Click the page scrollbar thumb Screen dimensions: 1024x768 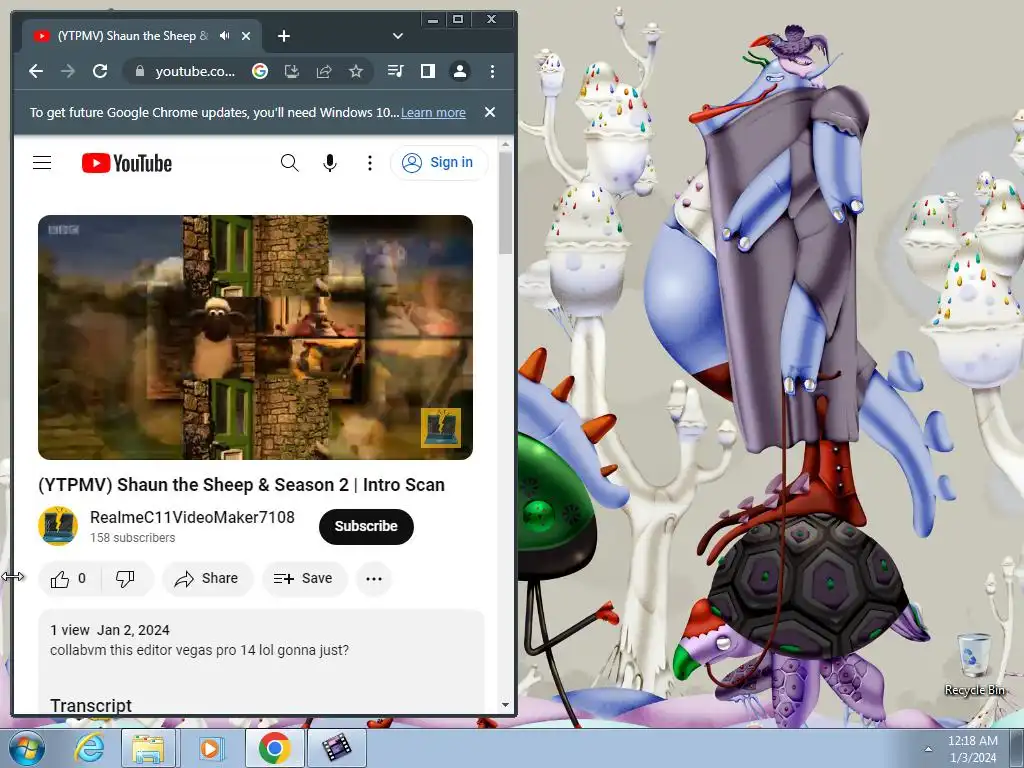click(505, 203)
